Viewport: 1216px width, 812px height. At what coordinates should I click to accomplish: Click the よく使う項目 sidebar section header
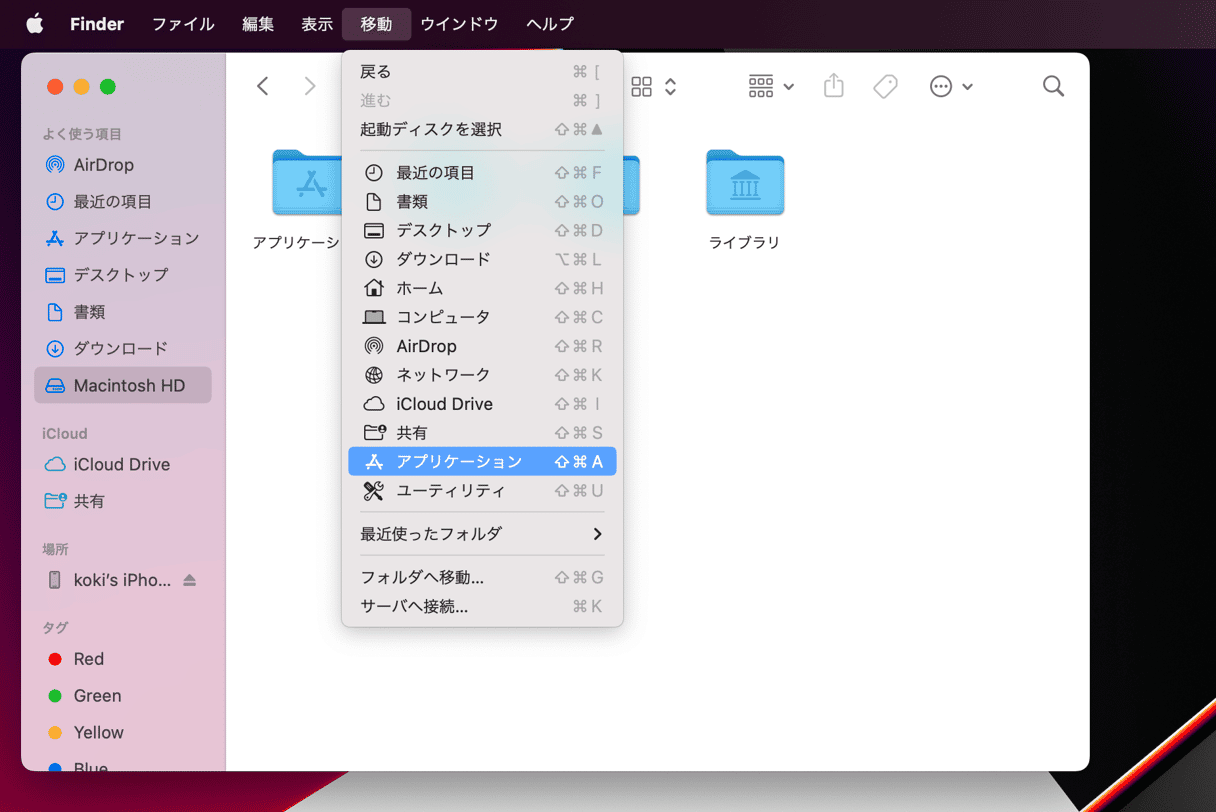[82, 134]
